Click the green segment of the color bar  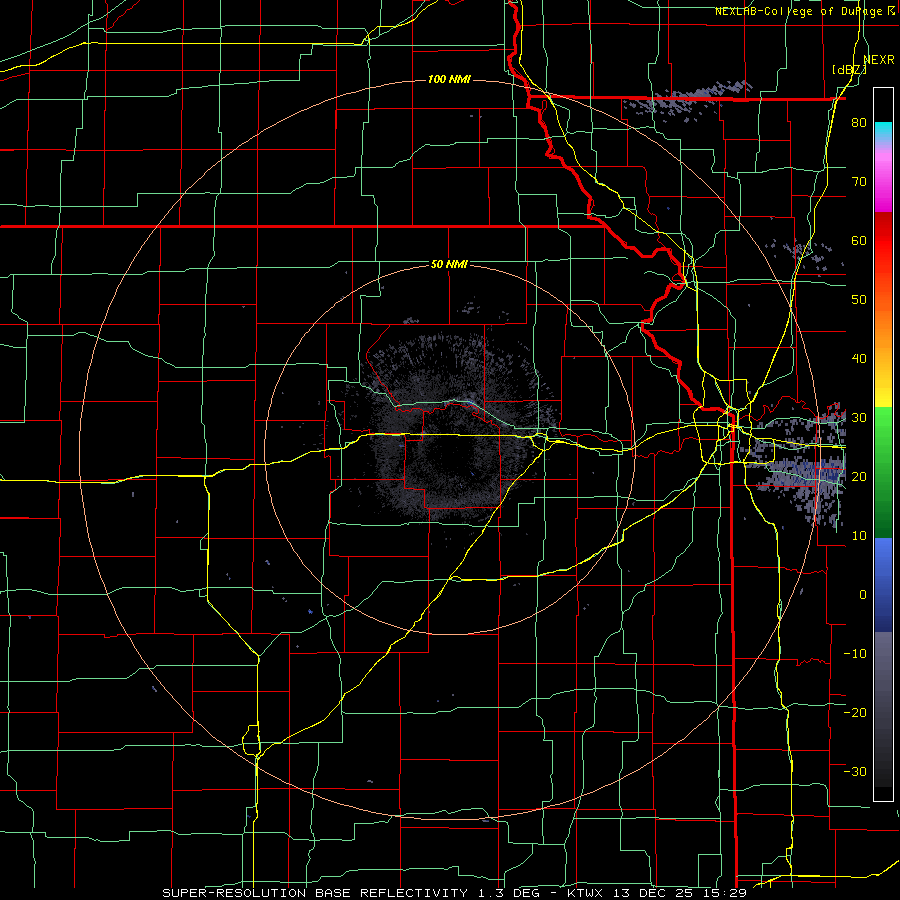pos(883,472)
